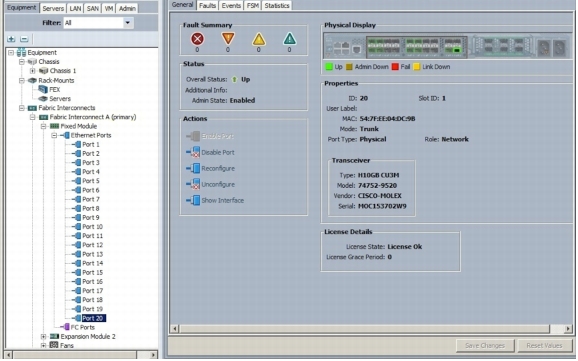The image size is (578, 361).
Task: Collapse Fabric Interconnect A (primary)
Action: (x=32, y=117)
